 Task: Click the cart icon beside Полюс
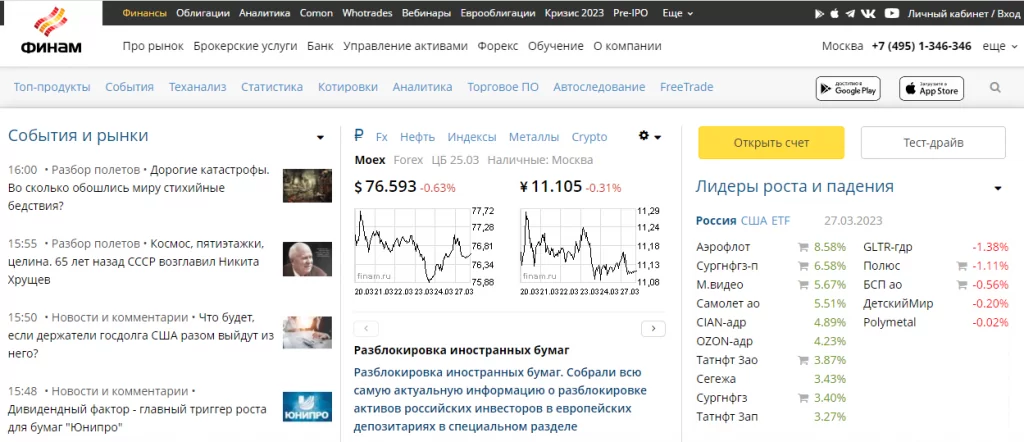click(962, 265)
